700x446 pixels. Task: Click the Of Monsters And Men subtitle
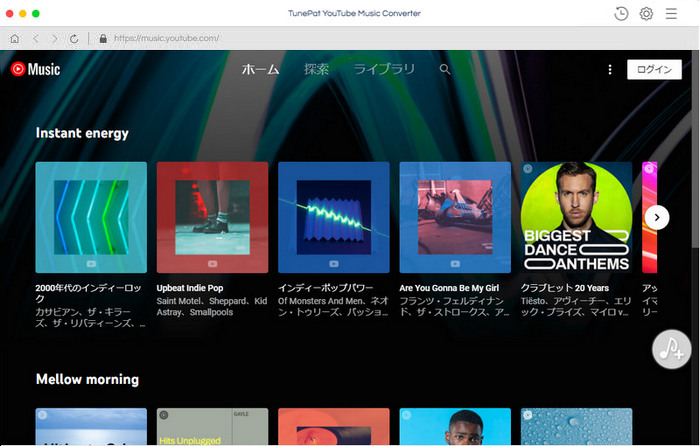pos(333,307)
